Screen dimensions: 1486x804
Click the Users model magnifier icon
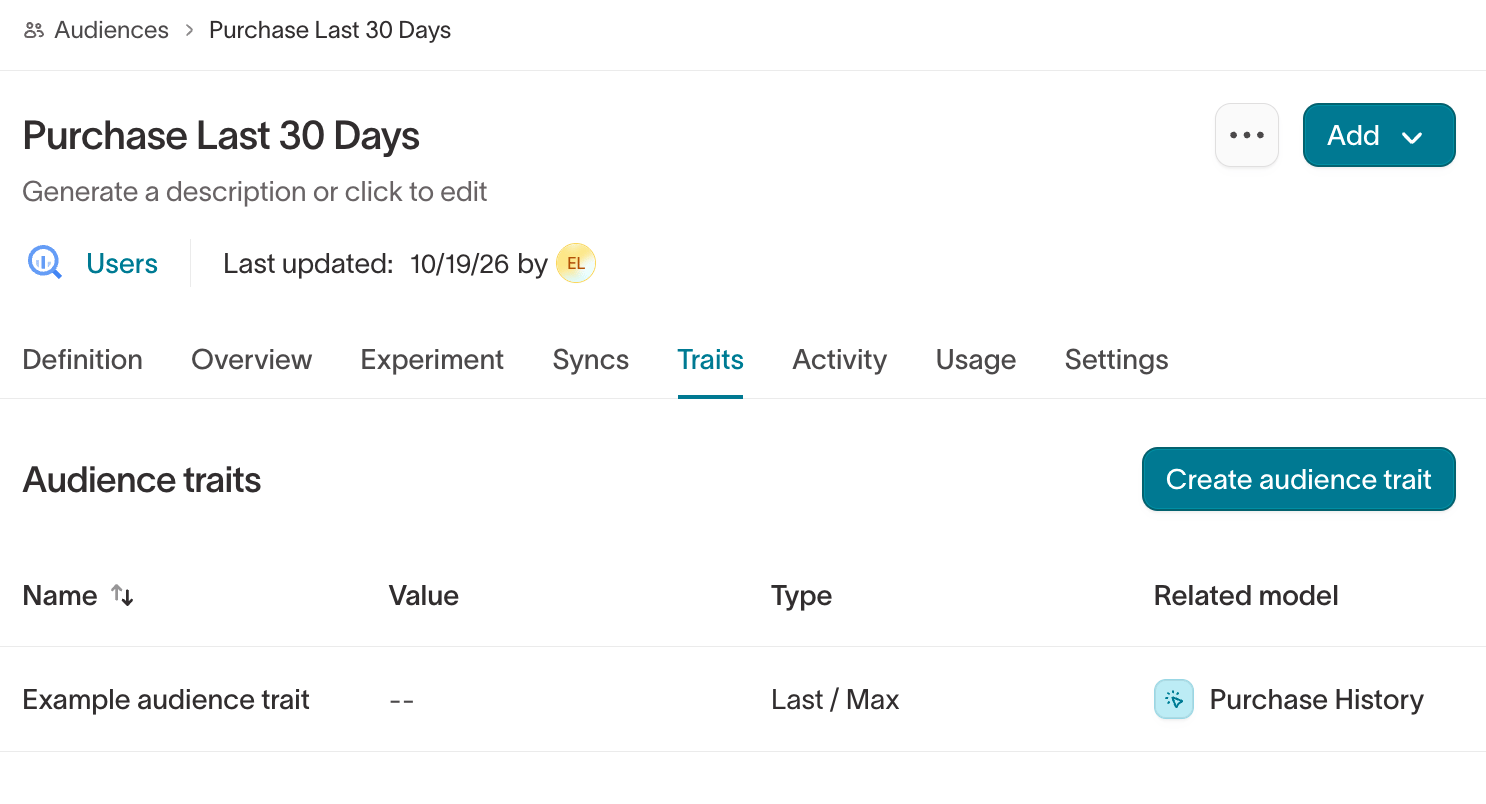click(44, 263)
